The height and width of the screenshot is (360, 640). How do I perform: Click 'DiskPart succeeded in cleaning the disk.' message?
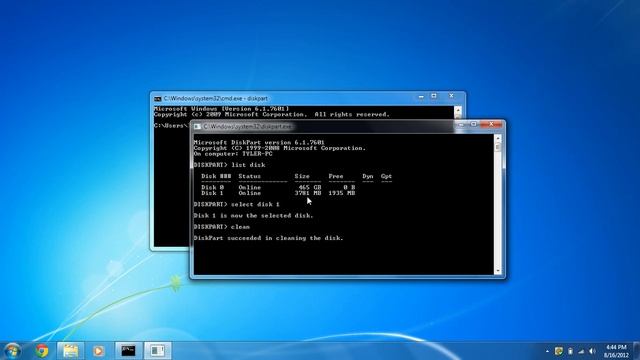tap(268, 238)
